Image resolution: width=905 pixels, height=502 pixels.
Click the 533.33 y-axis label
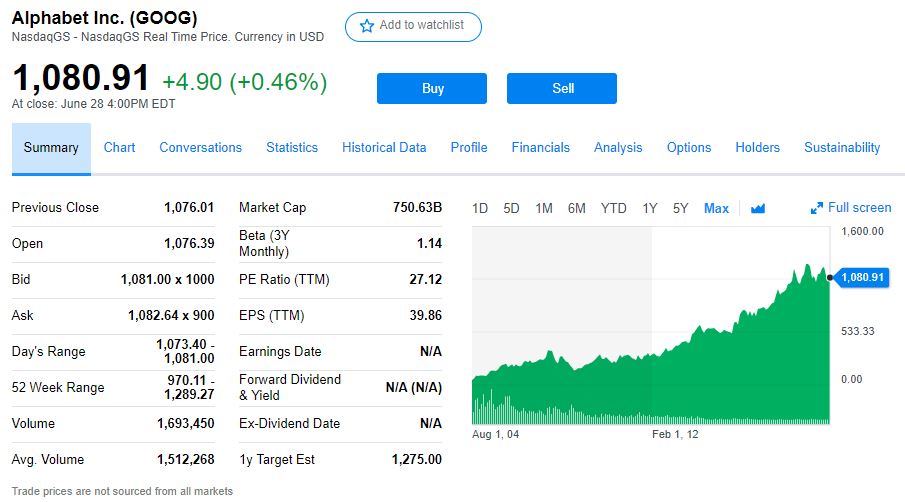pos(857,331)
